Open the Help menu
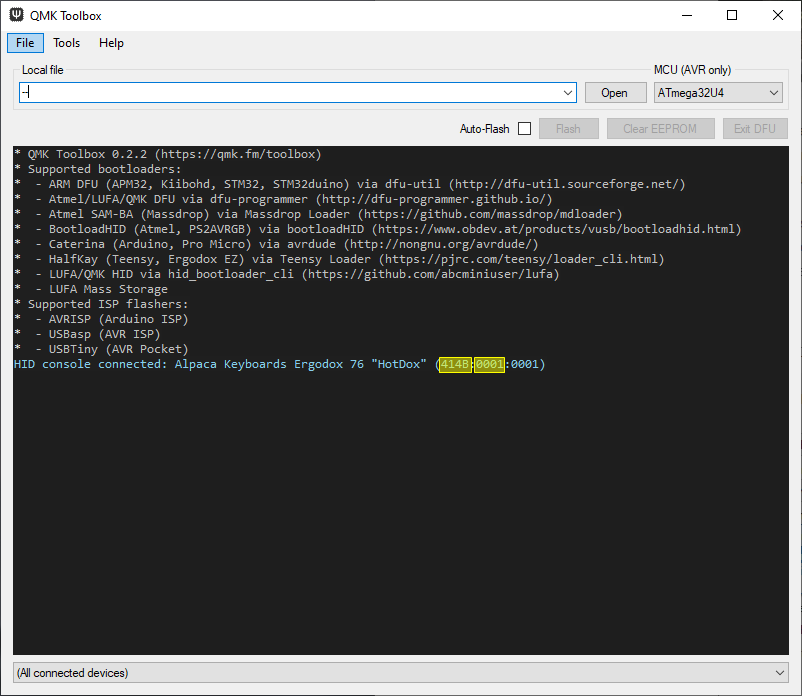 111,43
